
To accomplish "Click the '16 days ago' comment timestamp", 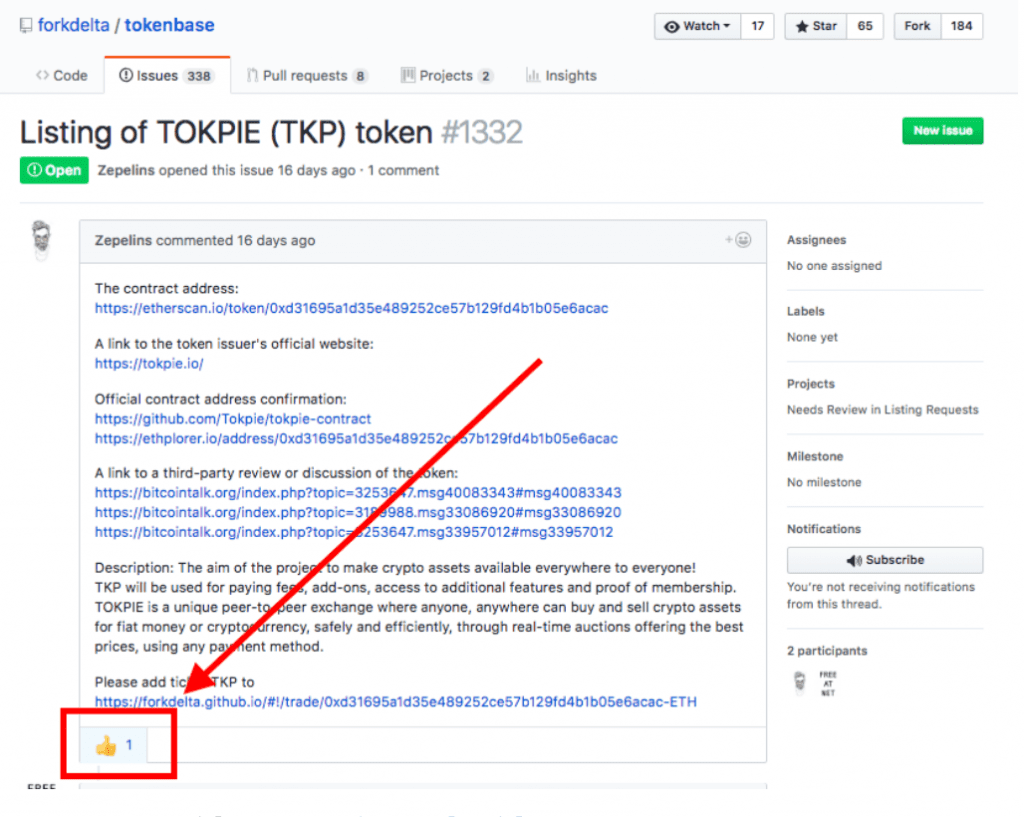I will tap(276, 240).
